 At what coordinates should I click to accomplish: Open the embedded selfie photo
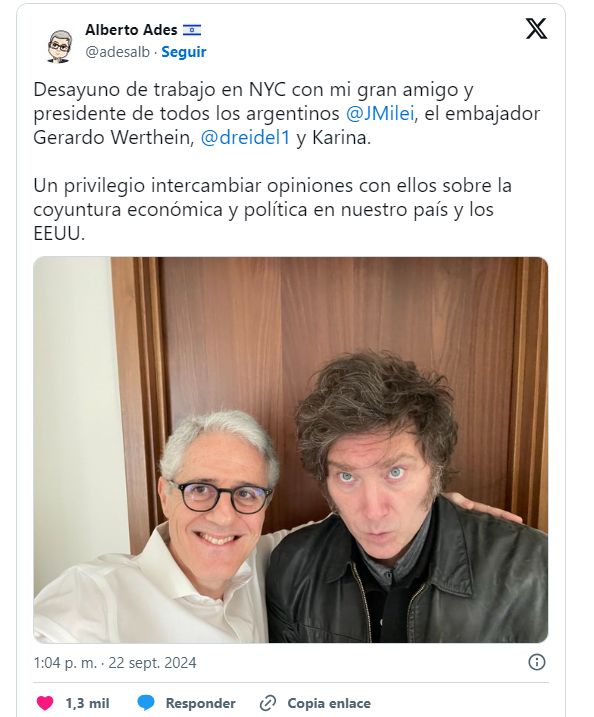point(290,449)
